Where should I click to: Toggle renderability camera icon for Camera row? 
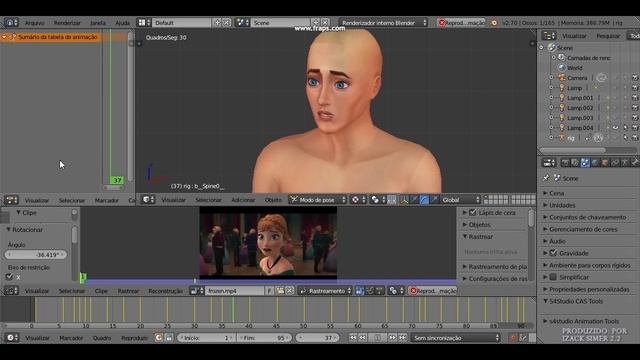(635, 78)
